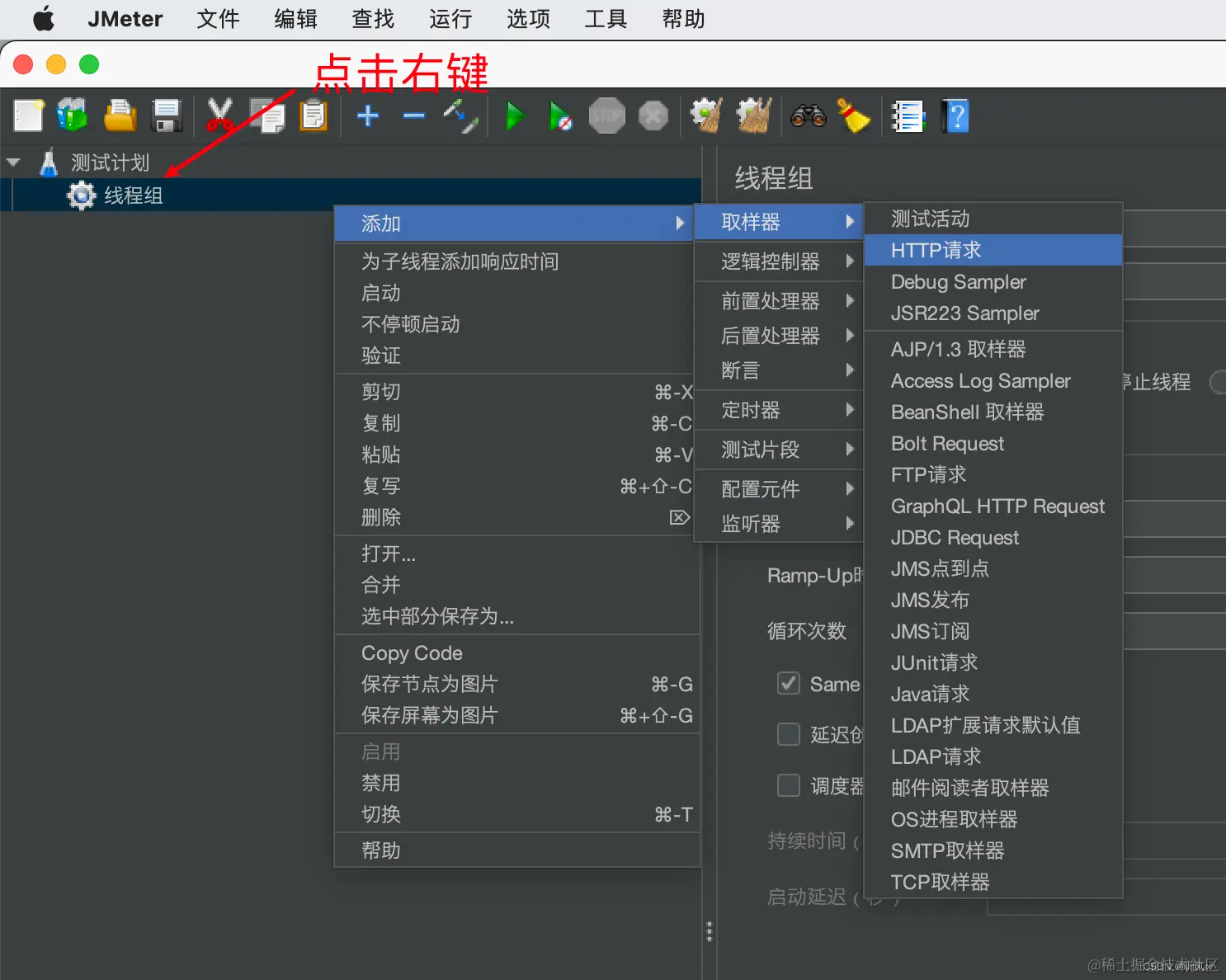The width and height of the screenshot is (1226, 980).
Task: Open the 文件 menu in menu bar
Action: (218, 18)
